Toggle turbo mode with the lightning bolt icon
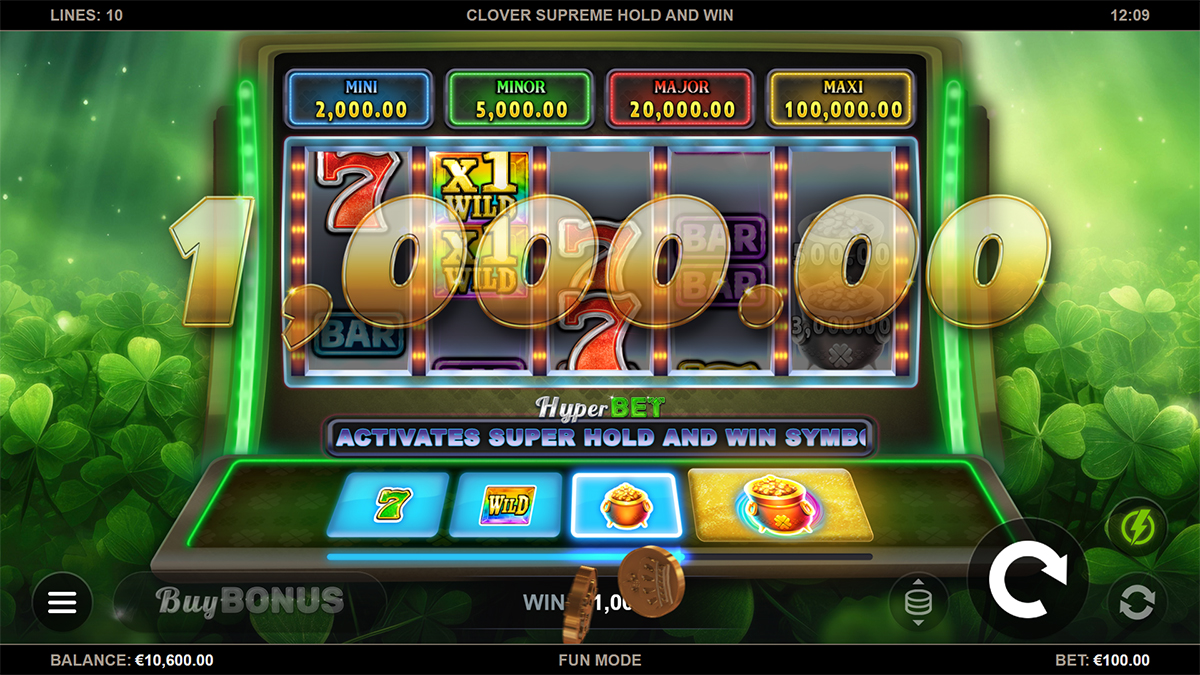1200x675 pixels. [x=1137, y=527]
